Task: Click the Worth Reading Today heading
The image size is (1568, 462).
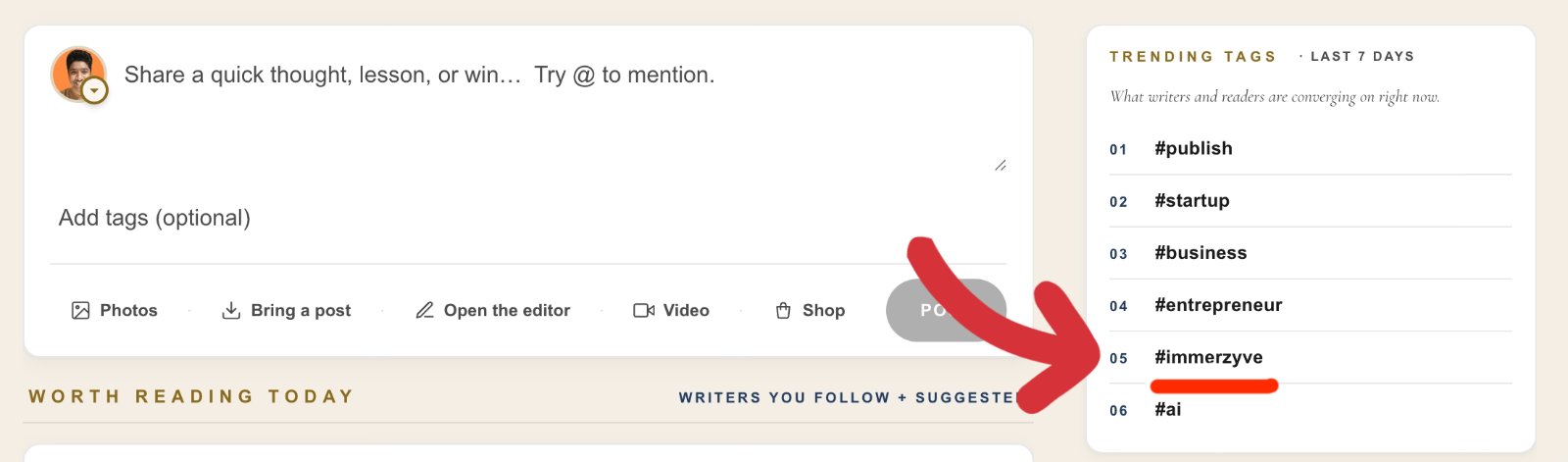Action: 191,396
